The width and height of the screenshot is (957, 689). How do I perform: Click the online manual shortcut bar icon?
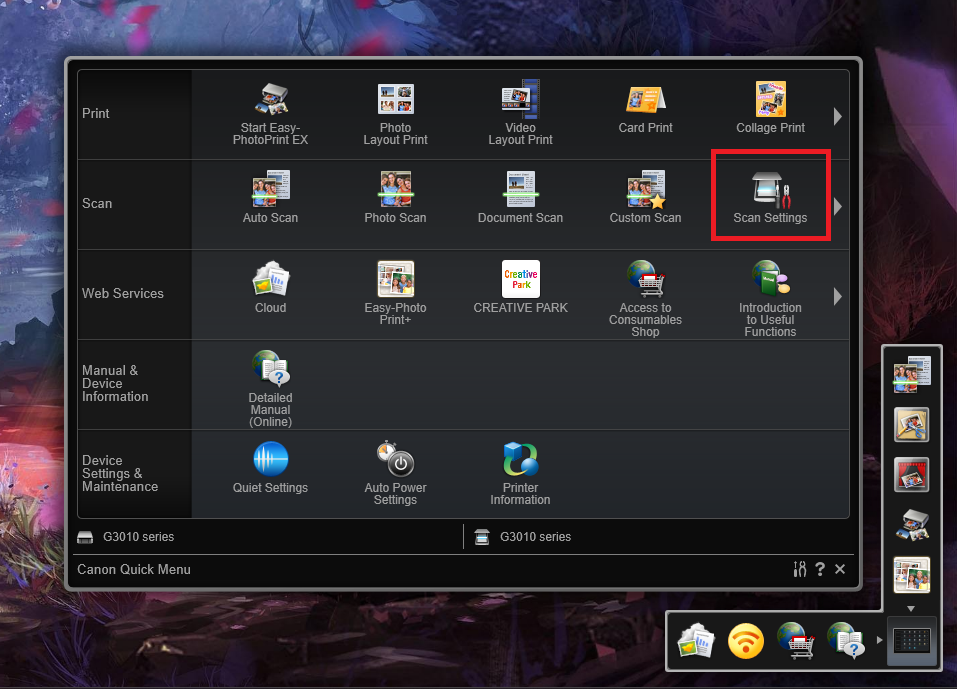pos(846,640)
